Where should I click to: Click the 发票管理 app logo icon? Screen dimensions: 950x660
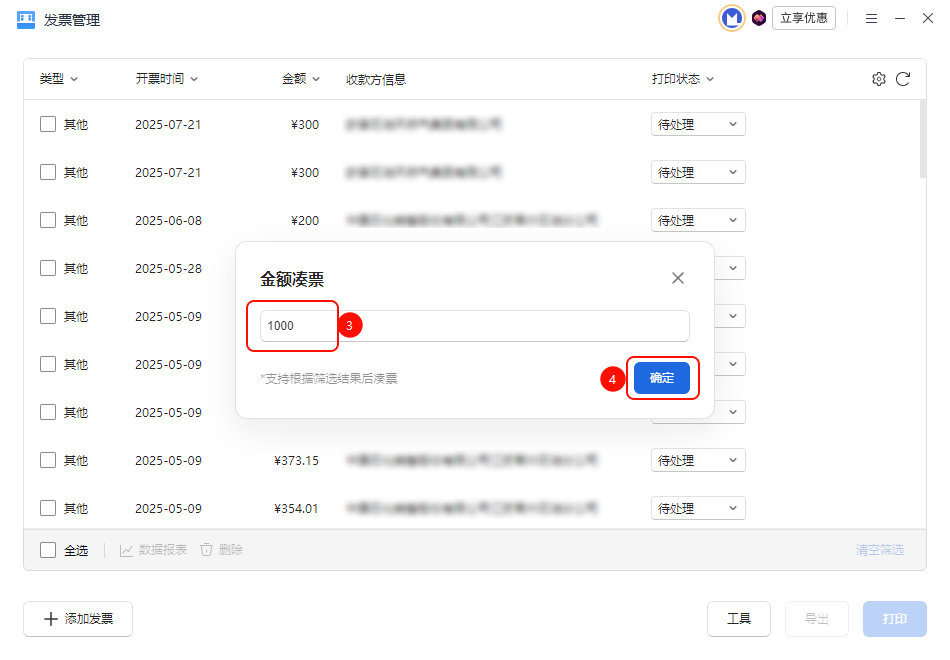coord(26,19)
